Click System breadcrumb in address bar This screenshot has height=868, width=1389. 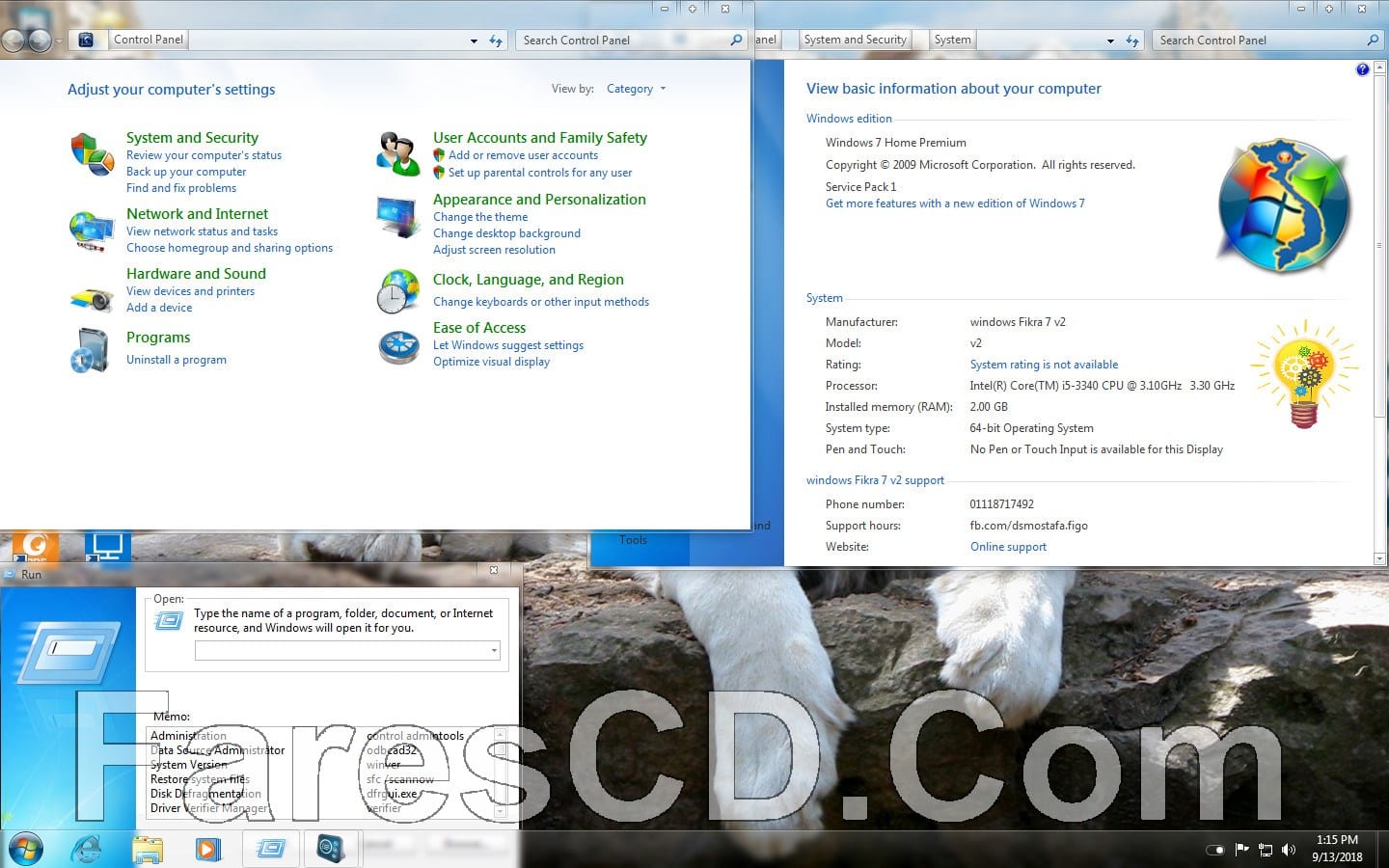pyautogui.click(x=952, y=40)
